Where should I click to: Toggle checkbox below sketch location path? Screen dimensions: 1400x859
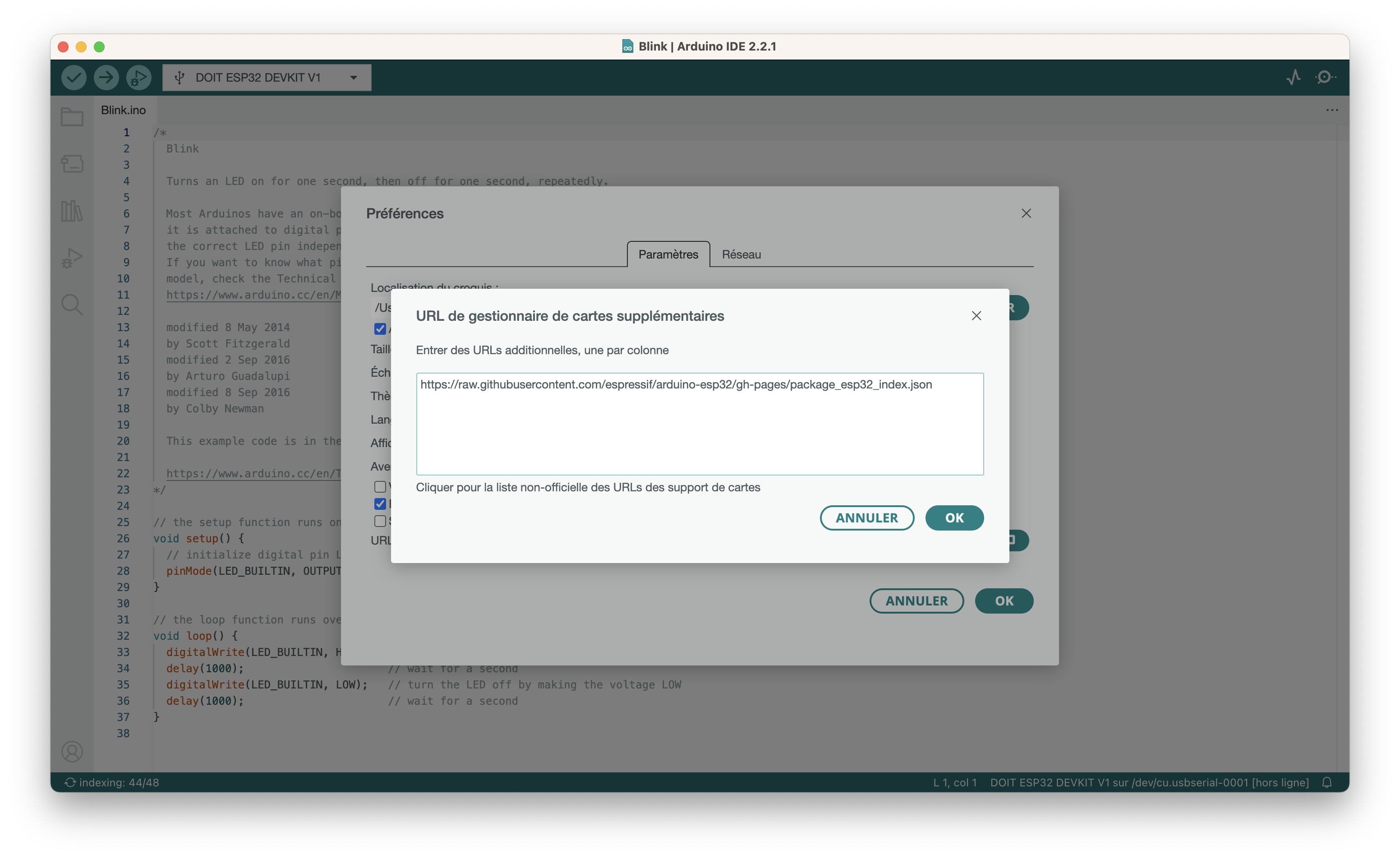[380, 329]
